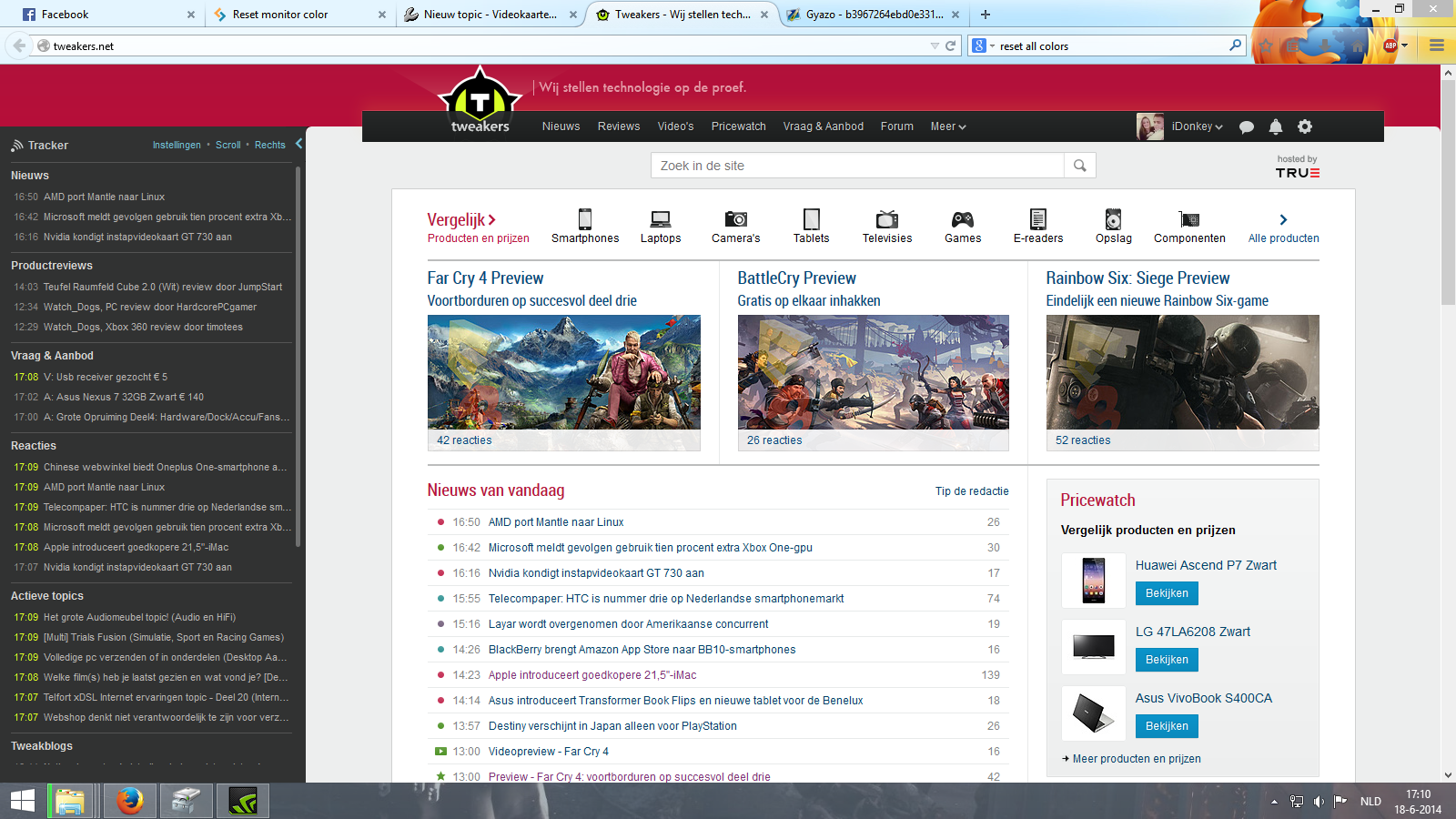Expand Alle producten with the chevron
1456x819 pixels.
(x=1283, y=219)
